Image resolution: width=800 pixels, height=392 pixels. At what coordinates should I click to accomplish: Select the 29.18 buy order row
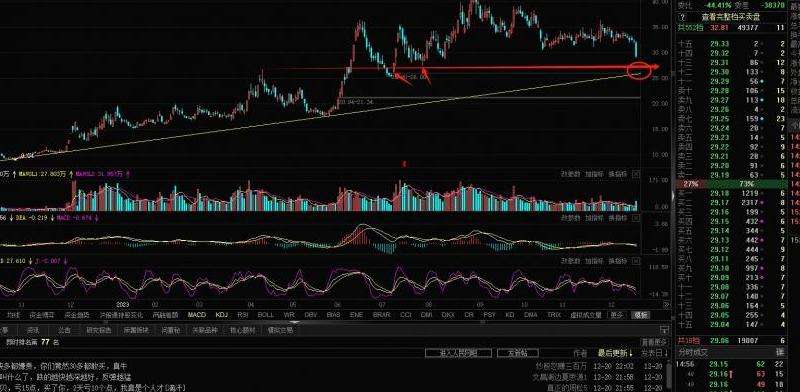click(731, 193)
